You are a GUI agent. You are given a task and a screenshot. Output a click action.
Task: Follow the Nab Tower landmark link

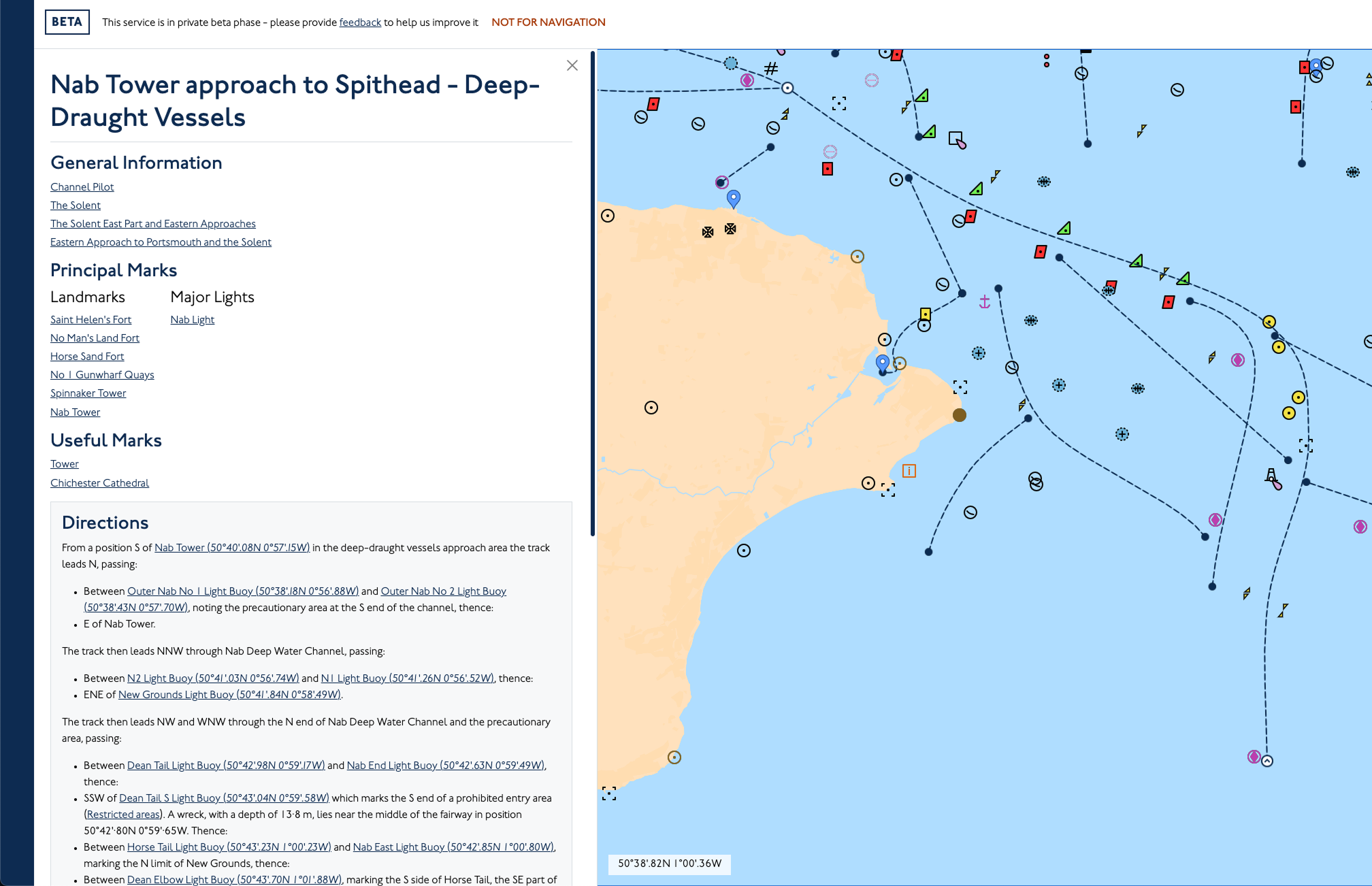pos(75,412)
